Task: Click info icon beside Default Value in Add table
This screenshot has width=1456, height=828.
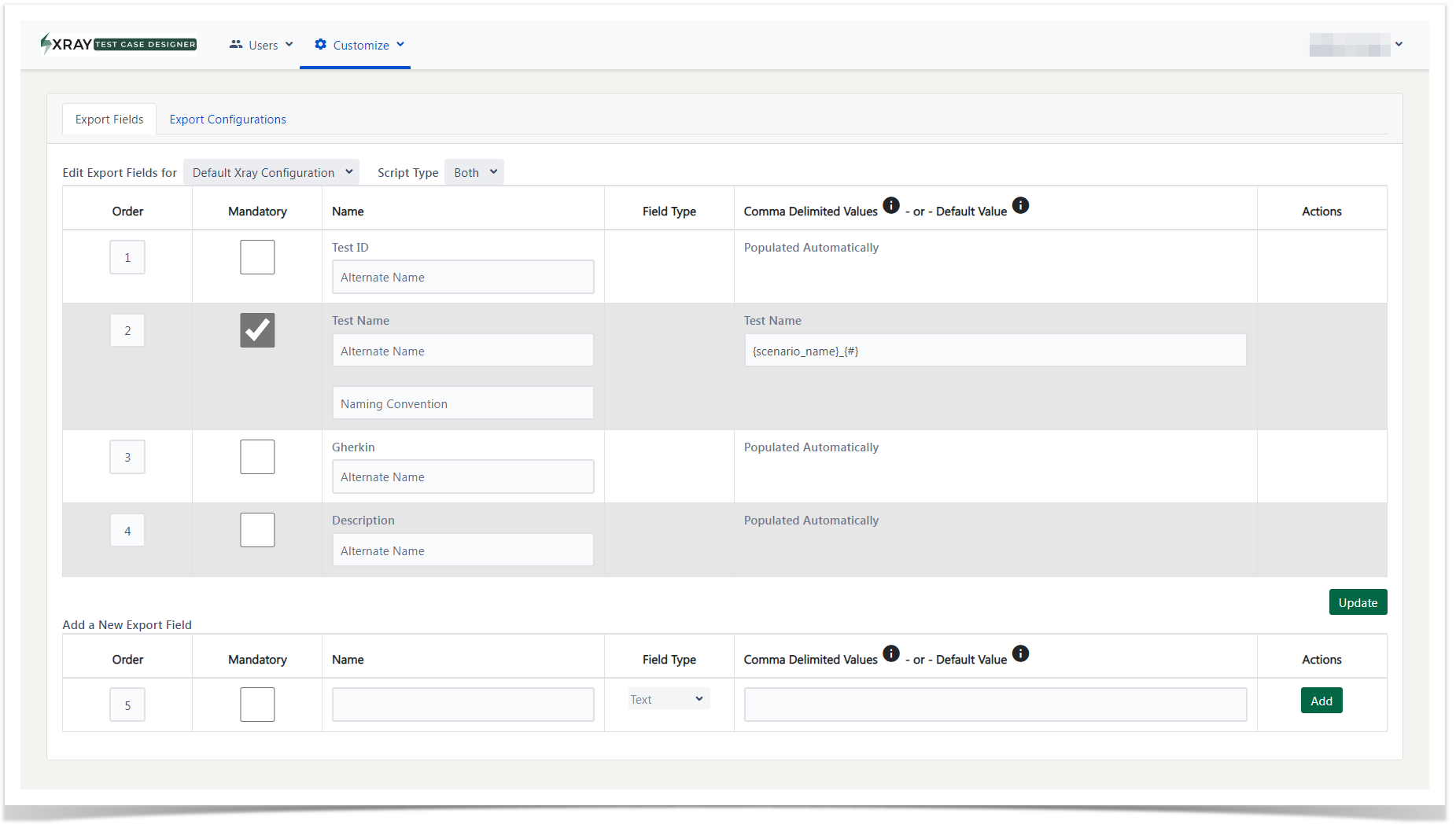Action: pos(1021,653)
